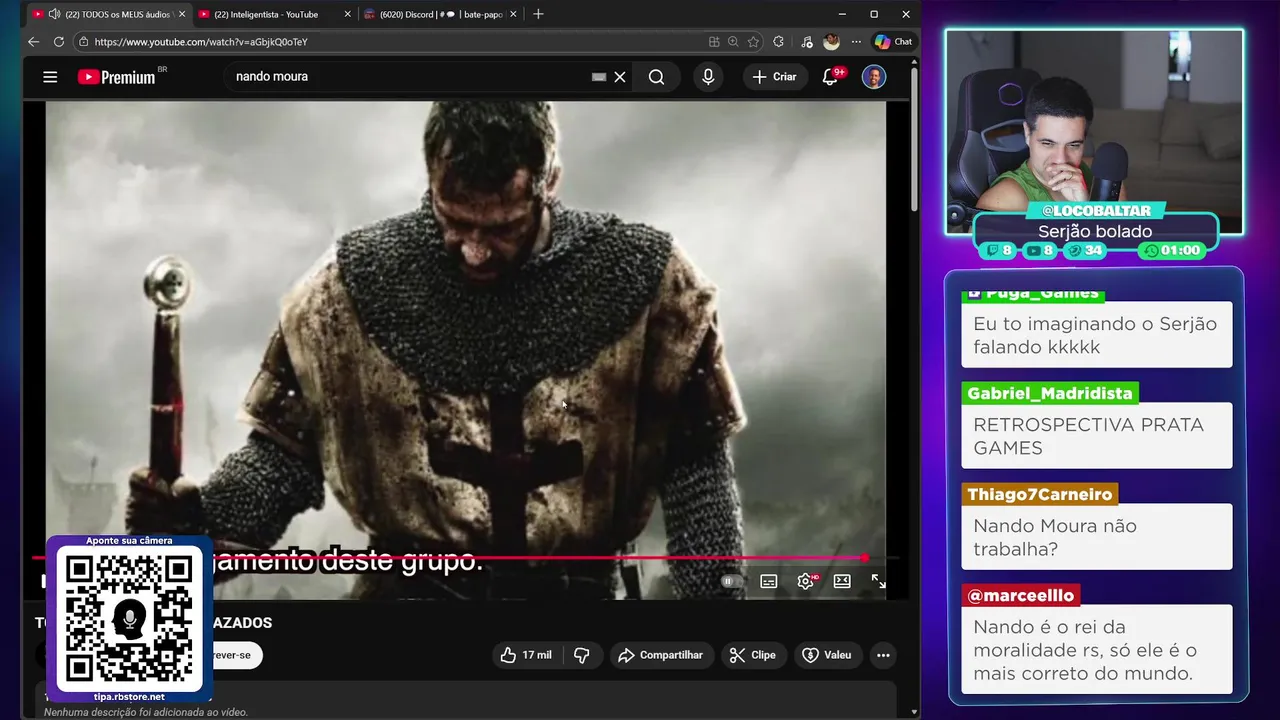Open the Criar create menu

[x=775, y=77]
